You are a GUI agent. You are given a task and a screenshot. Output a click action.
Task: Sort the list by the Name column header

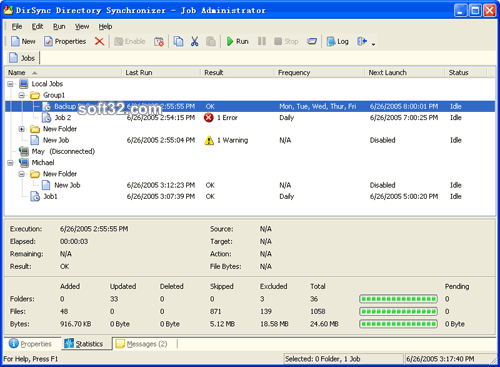point(63,73)
